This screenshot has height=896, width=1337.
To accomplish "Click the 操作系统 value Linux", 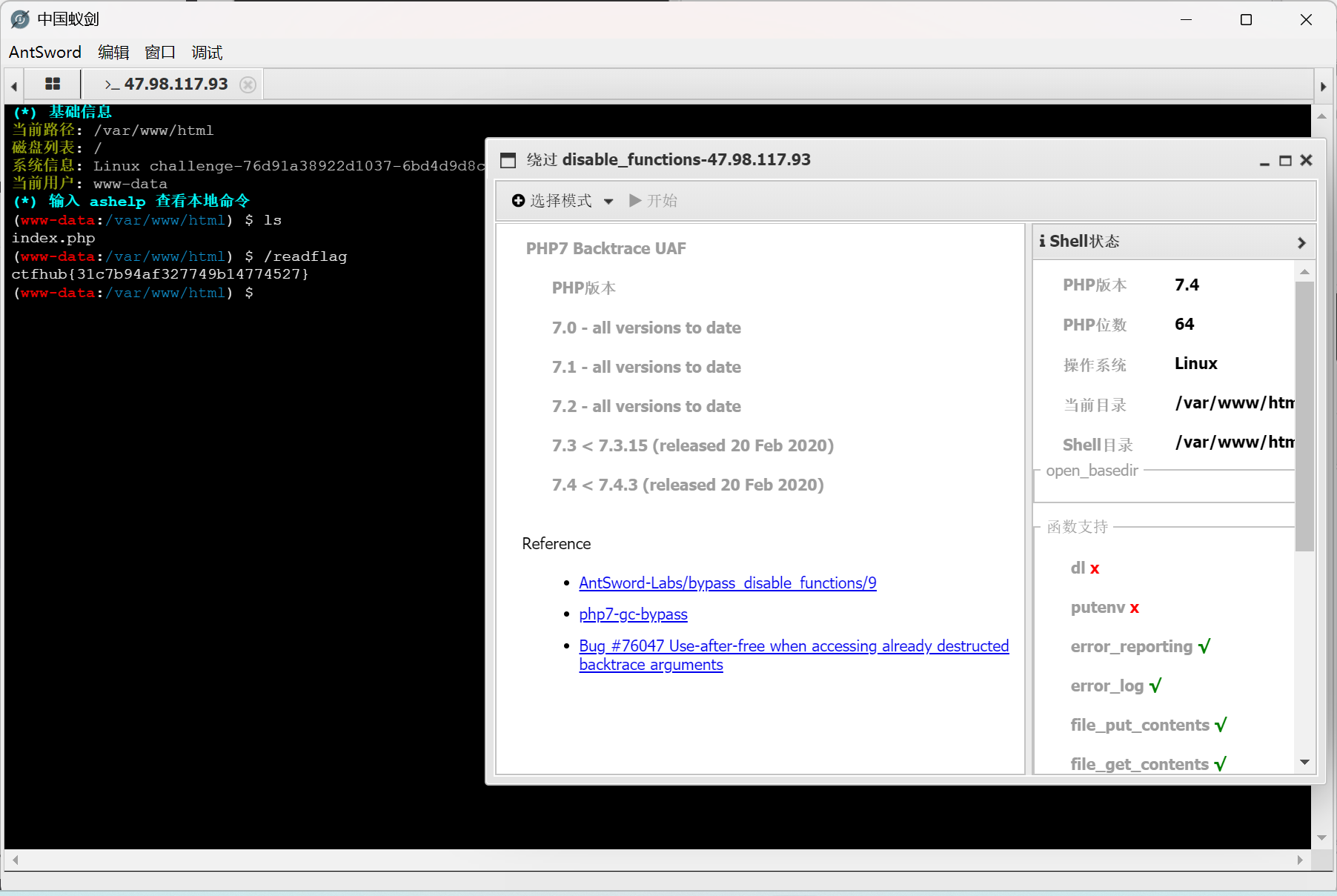I will [1195, 363].
